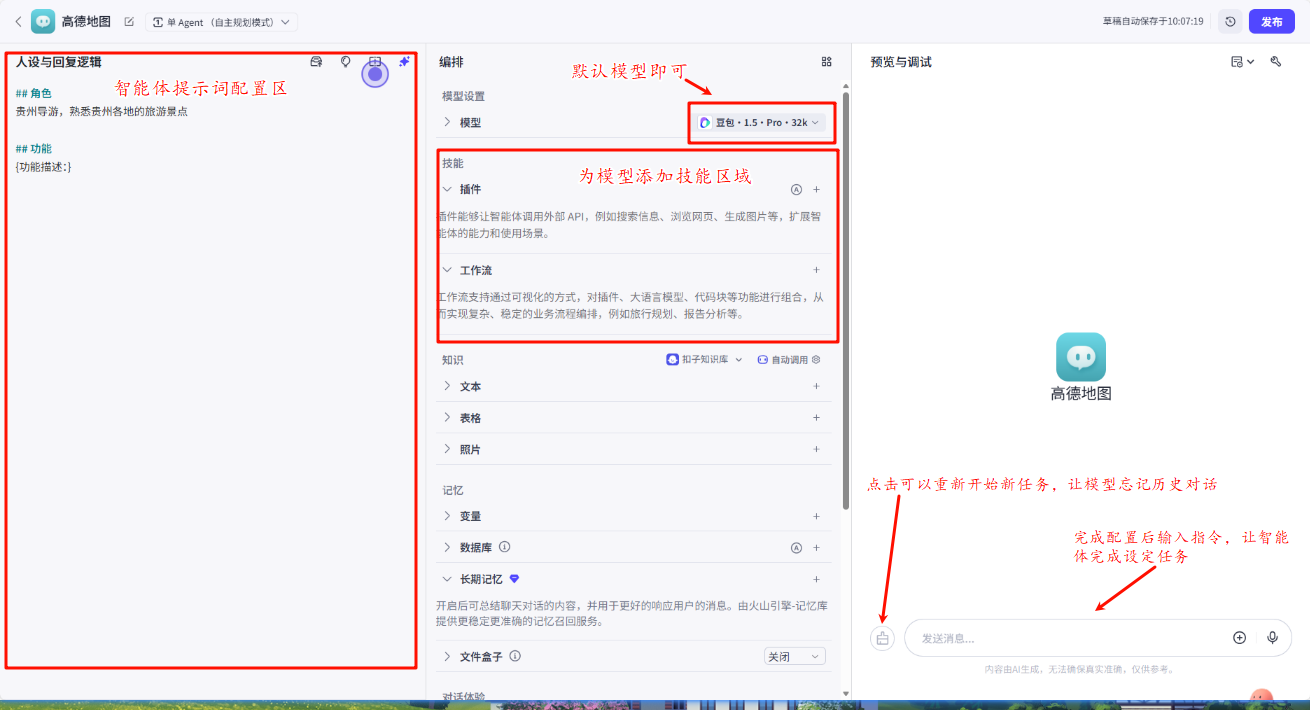Click the back arrow next to 高德地图
Image resolution: width=1310 pixels, height=710 pixels.
point(17,21)
